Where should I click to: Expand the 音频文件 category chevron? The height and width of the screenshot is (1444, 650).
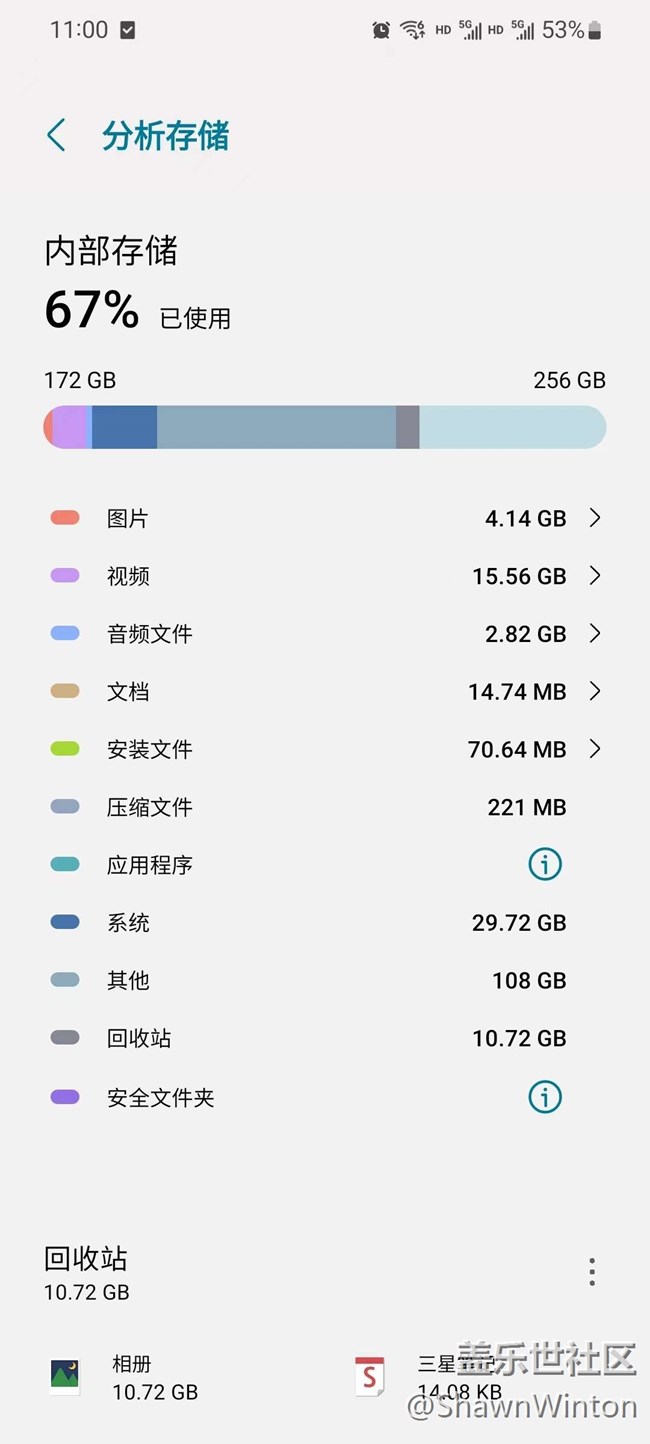(x=595, y=634)
